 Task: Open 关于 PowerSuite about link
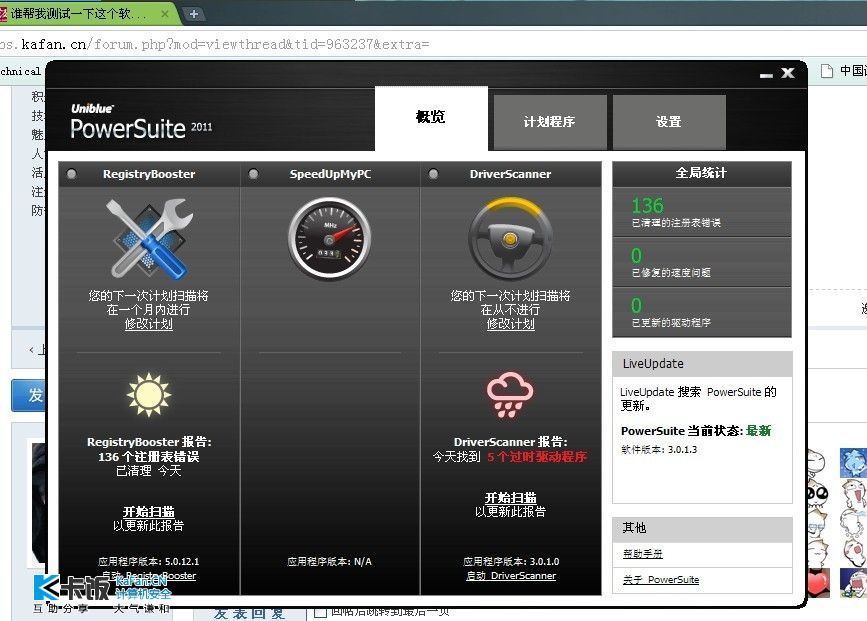661,580
